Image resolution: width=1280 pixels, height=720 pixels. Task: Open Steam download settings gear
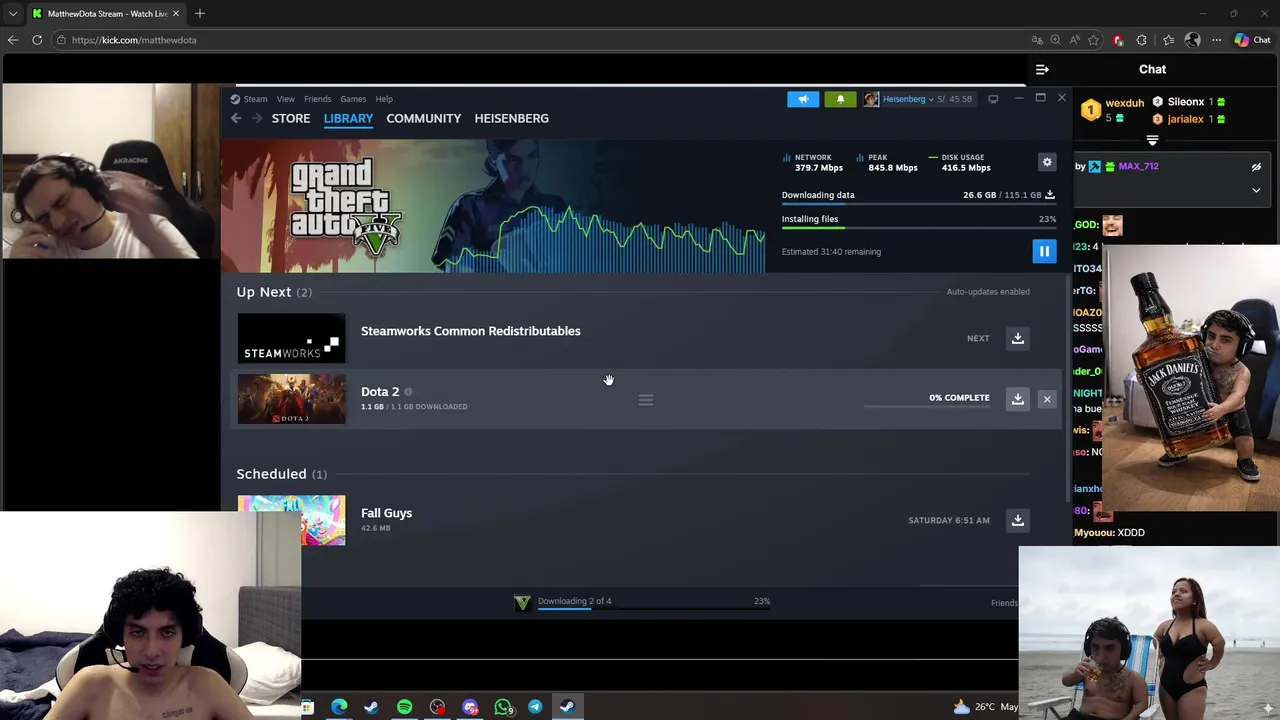click(1047, 162)
